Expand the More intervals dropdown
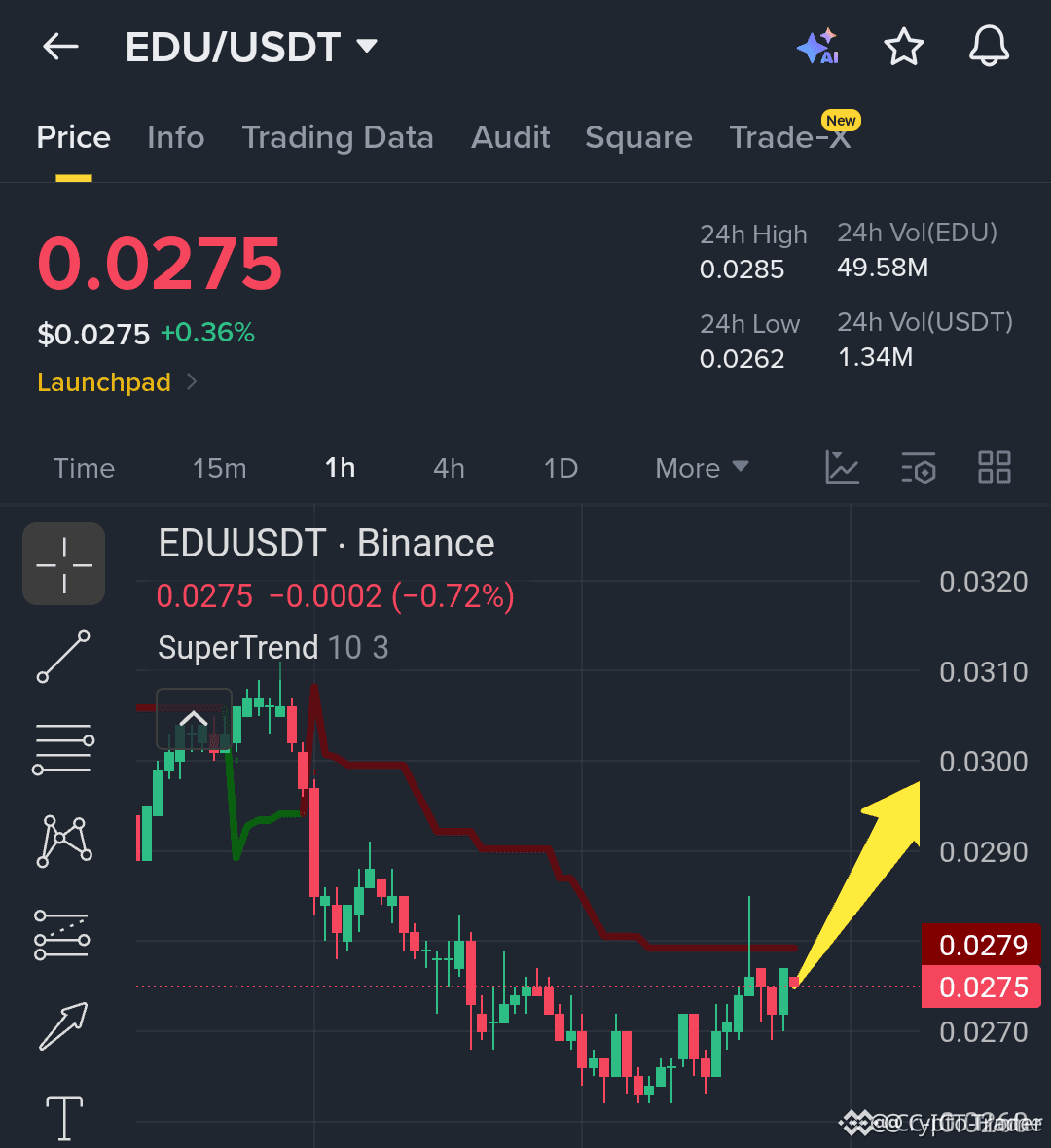Screen dimensions: 1051x1148 (x=702, y=469)
